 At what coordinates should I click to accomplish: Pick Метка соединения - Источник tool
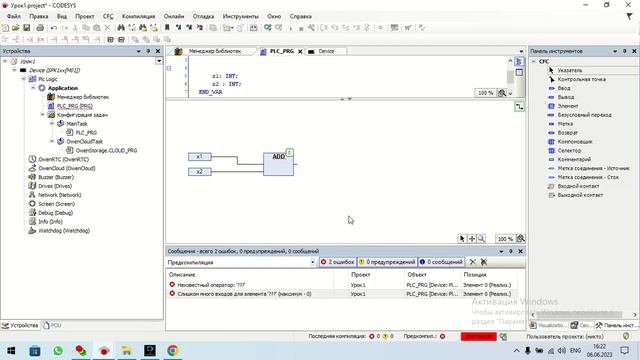(x=593, y=168)
